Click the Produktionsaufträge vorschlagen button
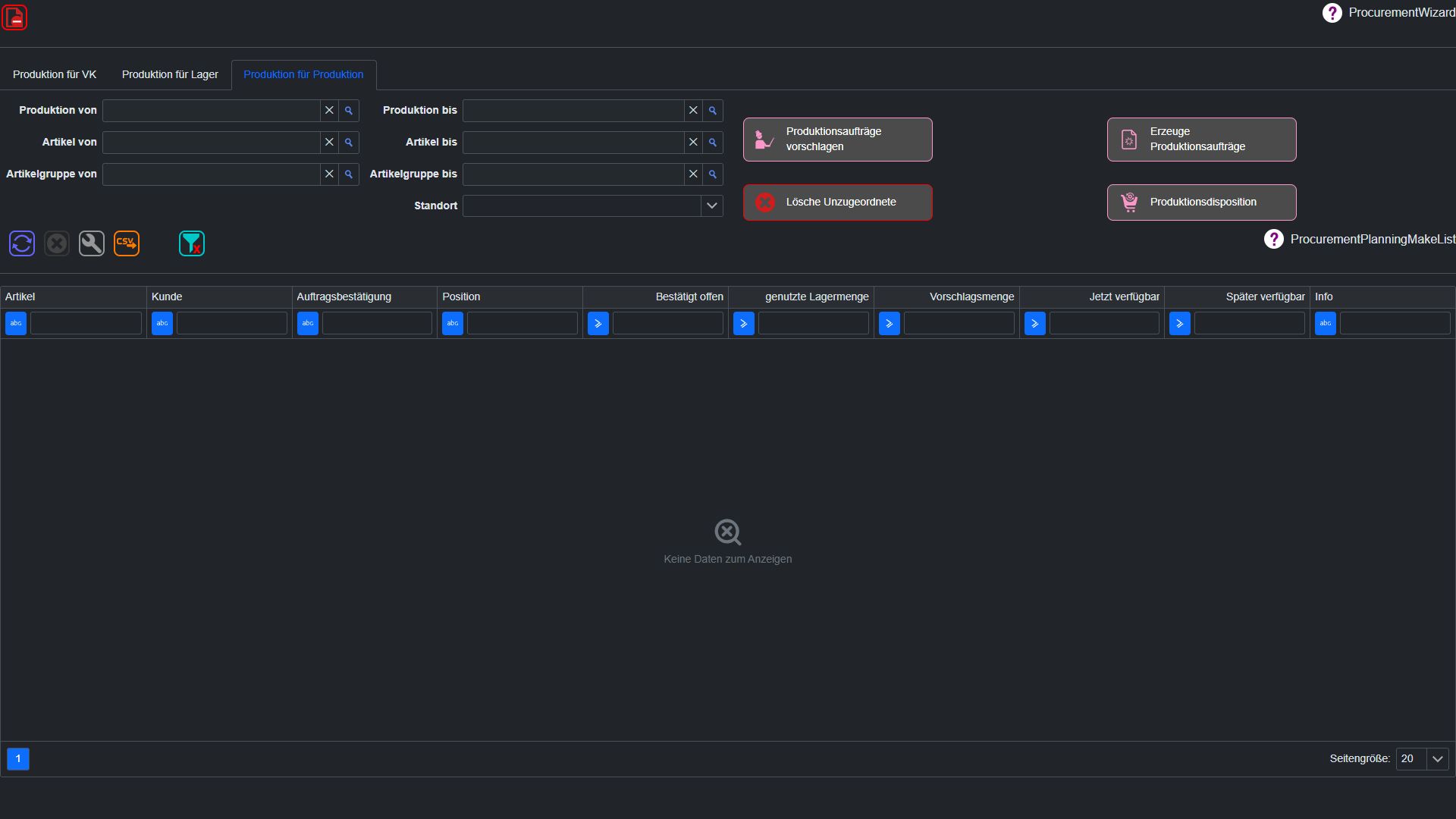 838,140
